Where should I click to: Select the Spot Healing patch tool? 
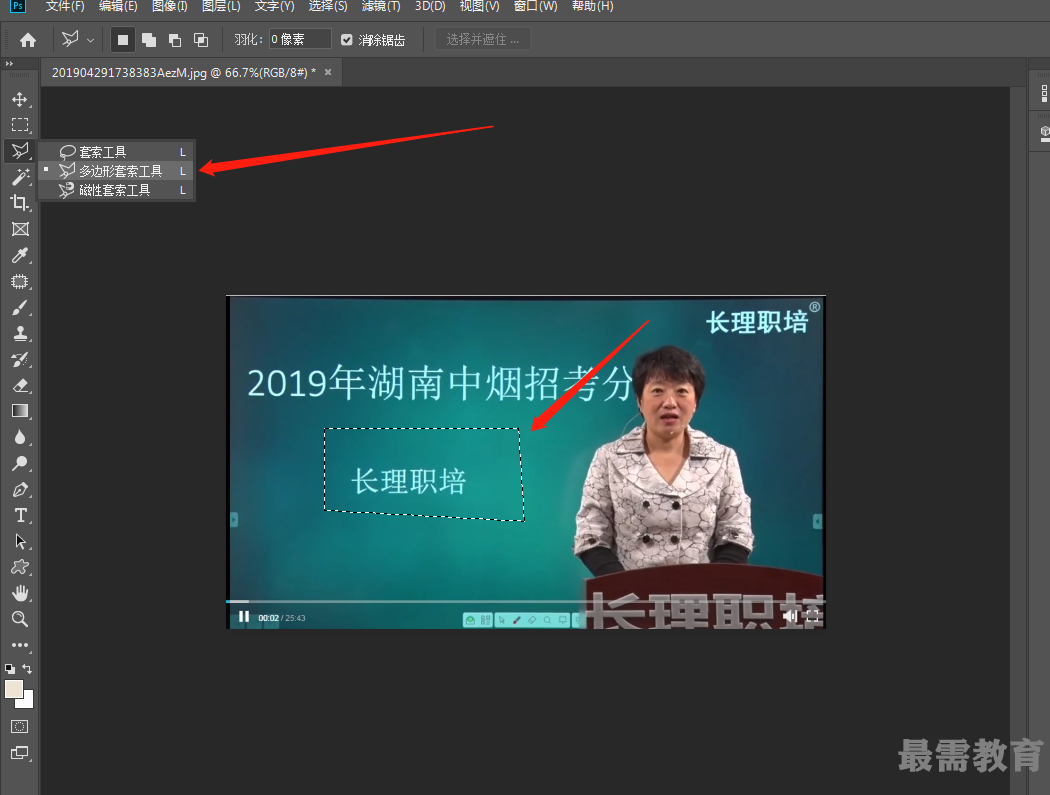coord(19,281)
